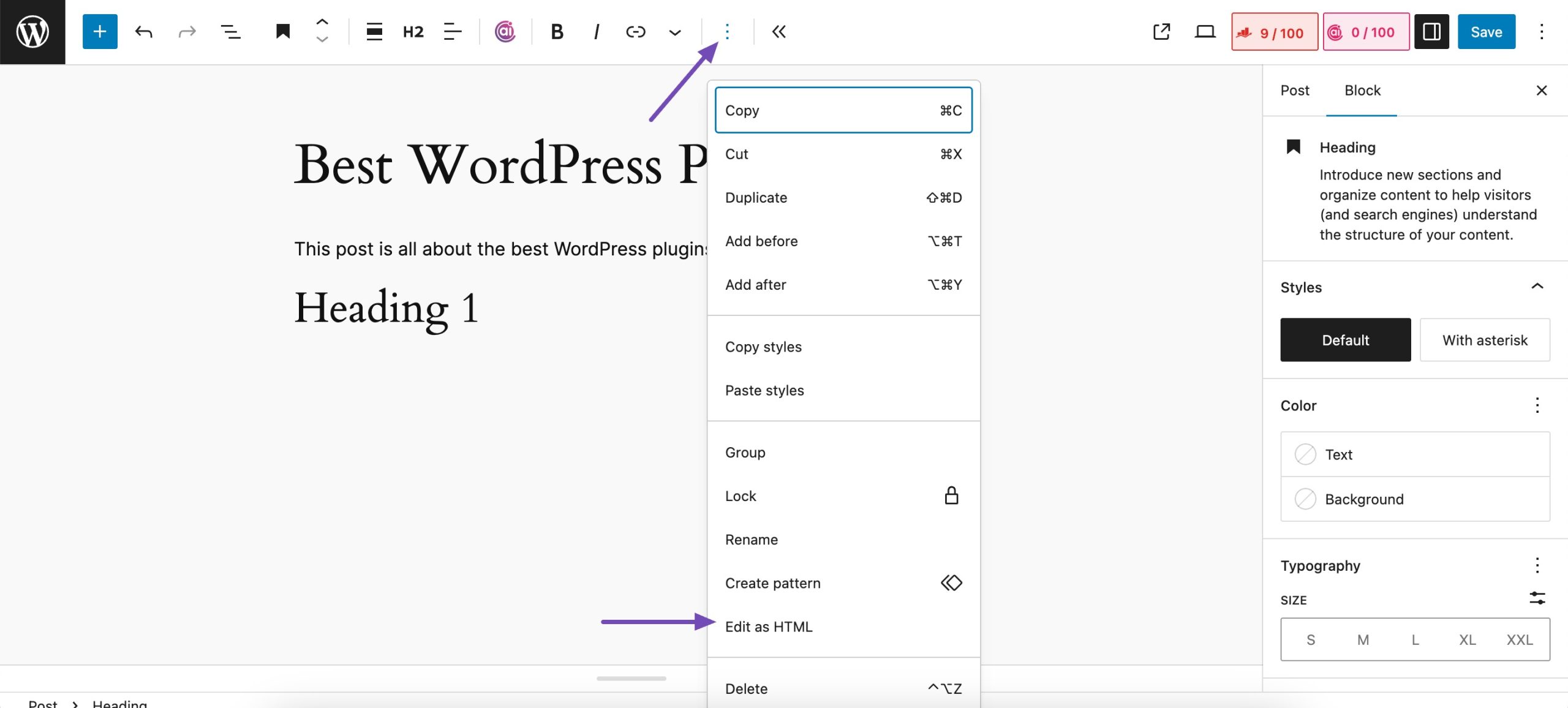This screenshot has width=1568, height=708.
Task: Click the Heading 1 block text
Action: (x=386, y=308)
